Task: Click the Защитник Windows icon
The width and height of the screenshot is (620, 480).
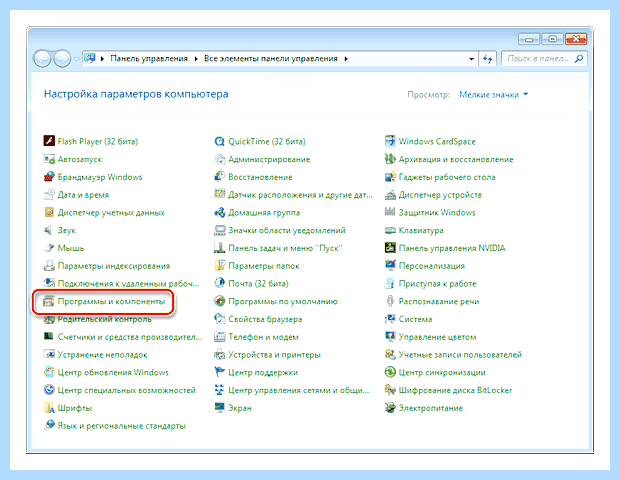Action: pos(390,212)
